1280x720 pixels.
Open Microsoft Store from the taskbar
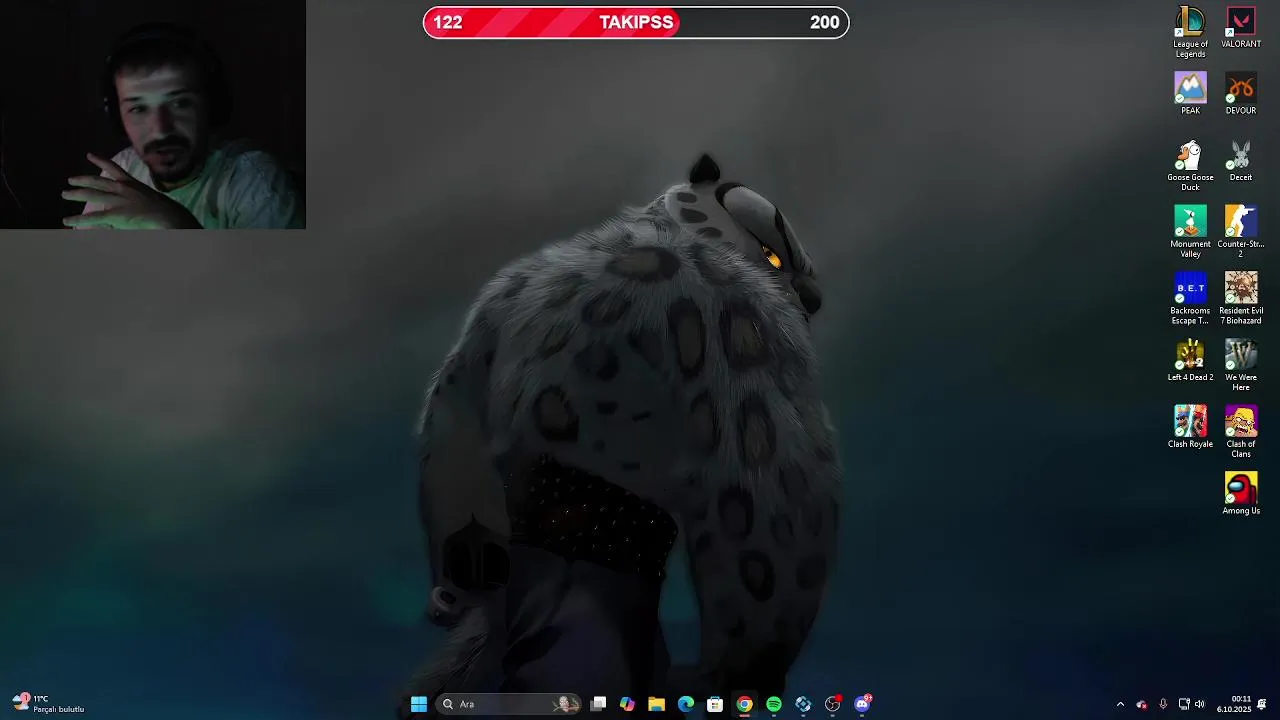tap(715, 704)
